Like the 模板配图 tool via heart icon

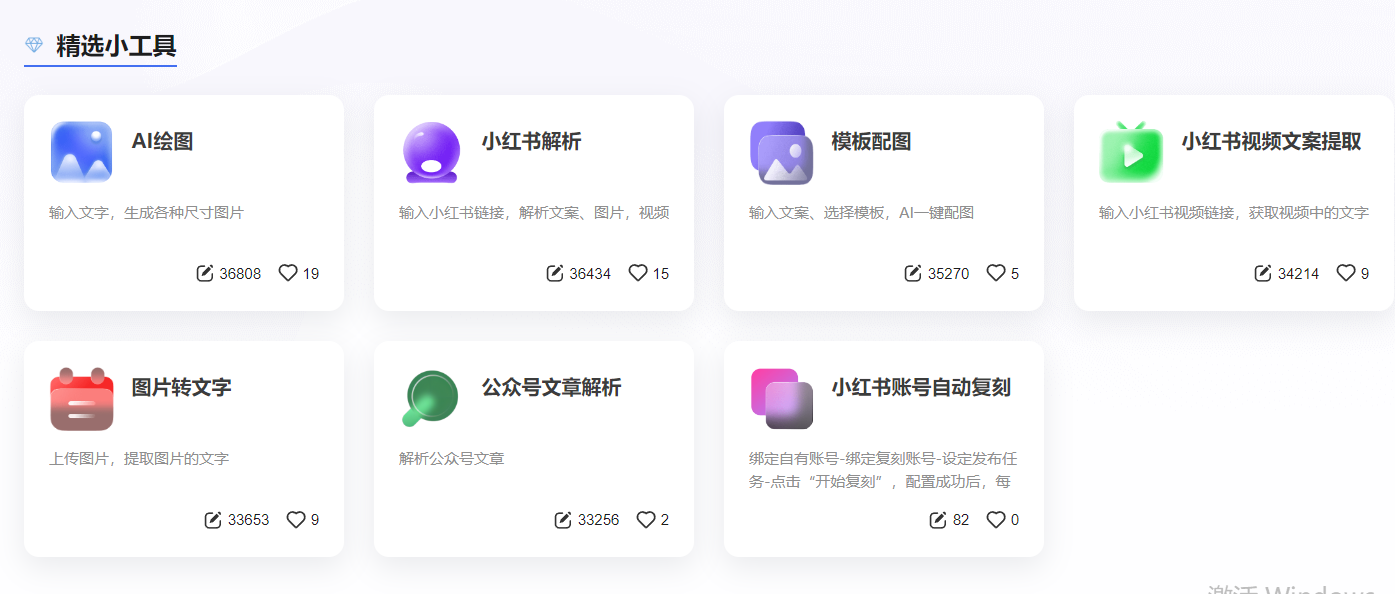[x=996, y=273]
